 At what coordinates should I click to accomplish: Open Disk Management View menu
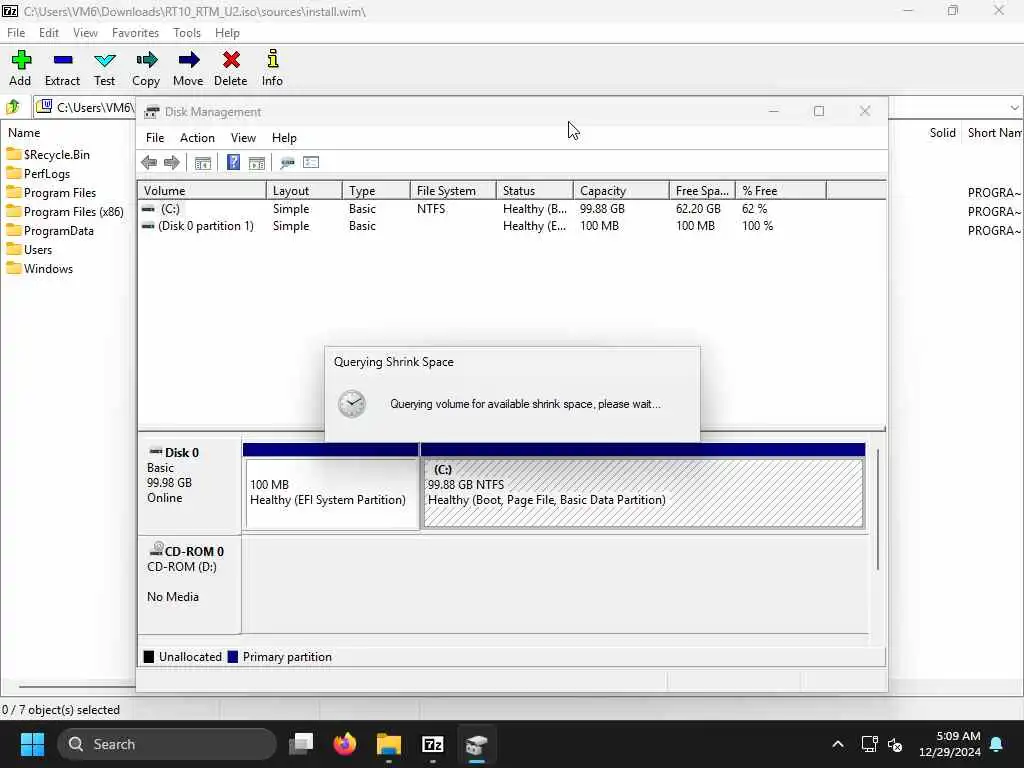(243, 138)
